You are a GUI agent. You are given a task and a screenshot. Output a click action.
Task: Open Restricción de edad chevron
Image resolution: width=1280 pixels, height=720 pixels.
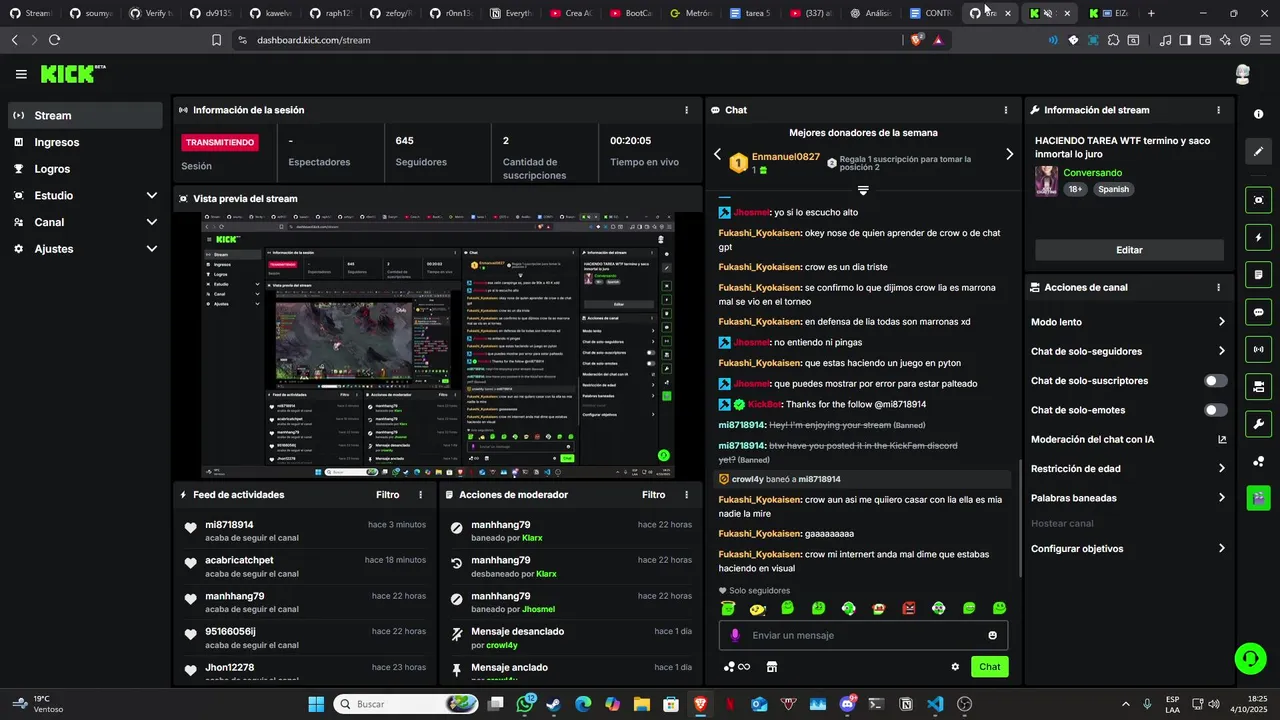(x=1221, y=468)
